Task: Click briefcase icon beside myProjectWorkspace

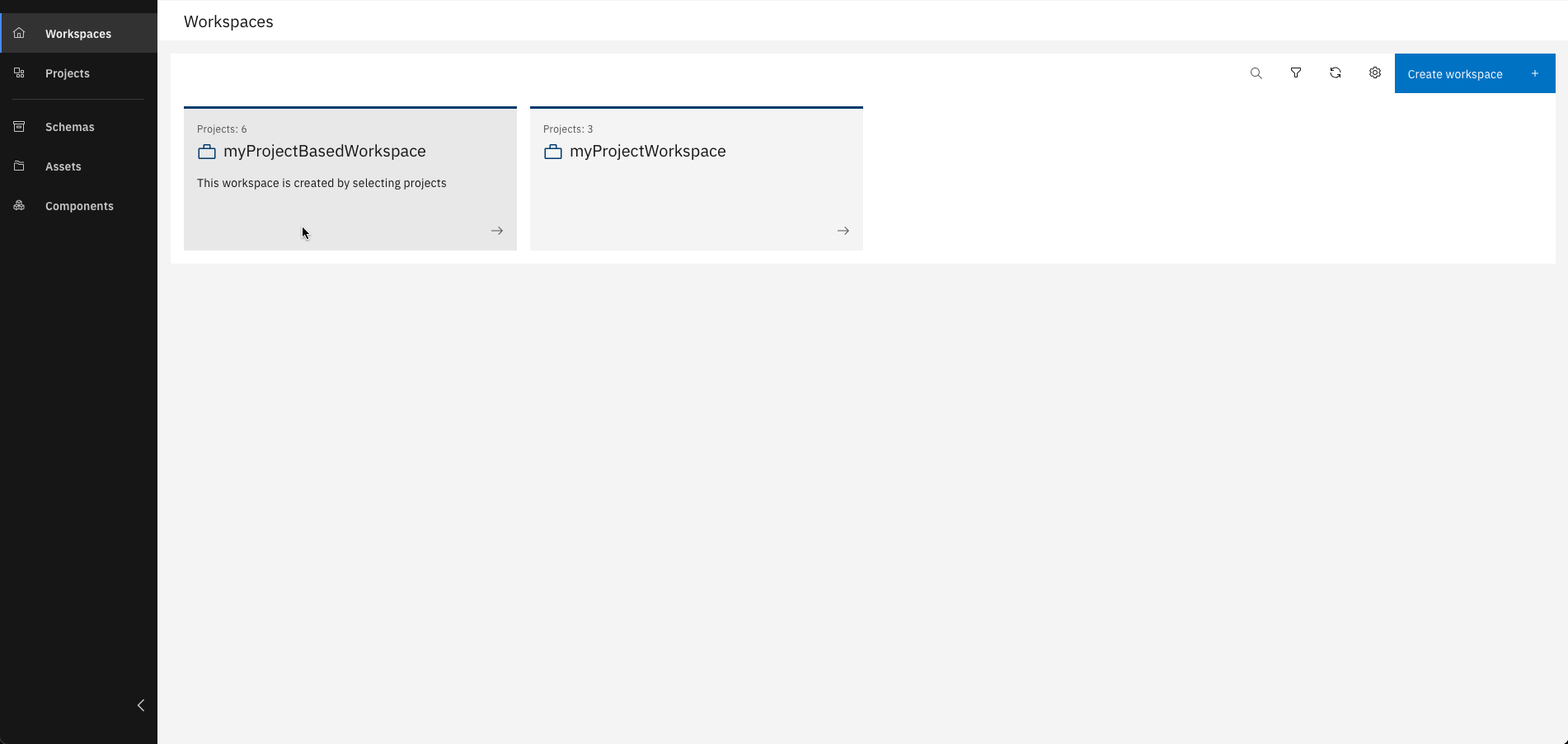Action: click(x=553, y=152)
